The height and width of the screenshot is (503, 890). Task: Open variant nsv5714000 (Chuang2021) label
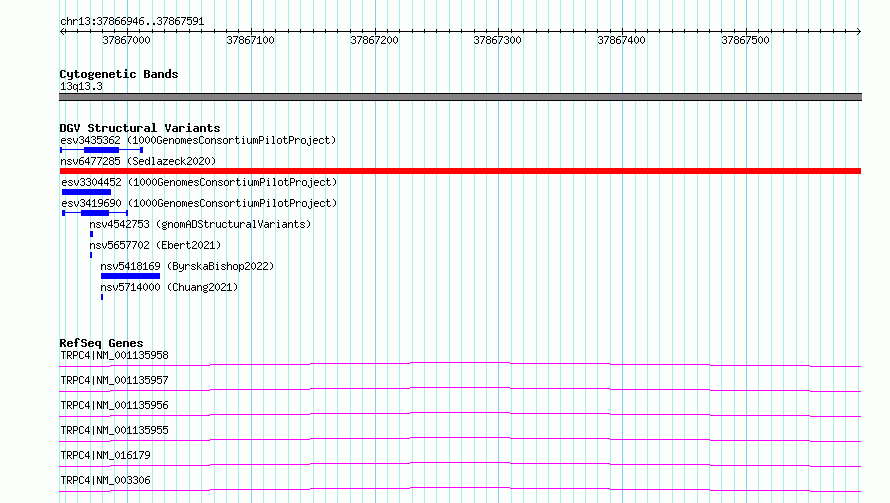[169, 287]
